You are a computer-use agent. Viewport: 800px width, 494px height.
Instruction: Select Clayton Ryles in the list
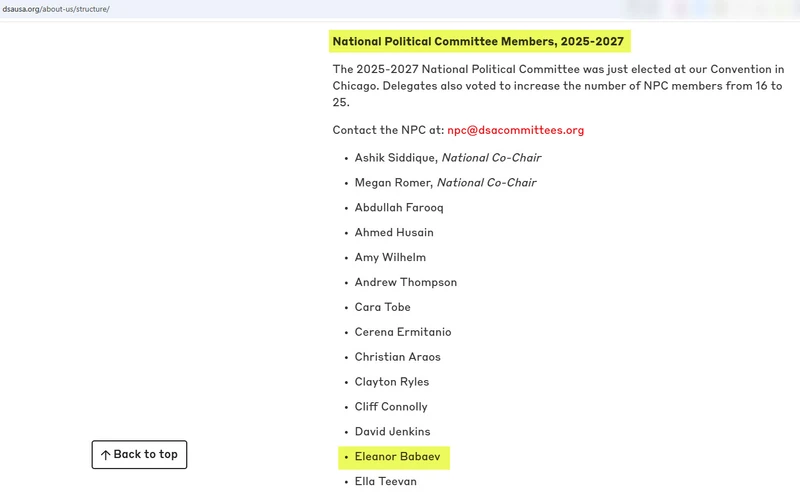391,382
